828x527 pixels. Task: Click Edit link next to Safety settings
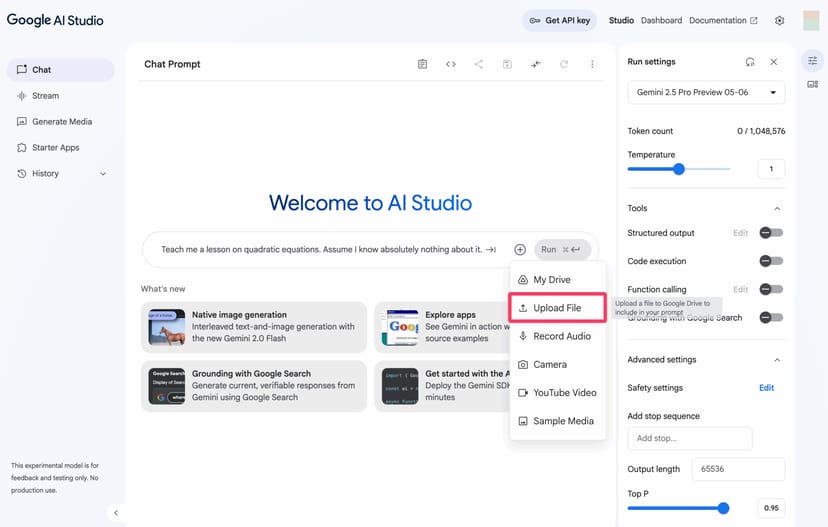pyautogui.click(x=766, y=388)
